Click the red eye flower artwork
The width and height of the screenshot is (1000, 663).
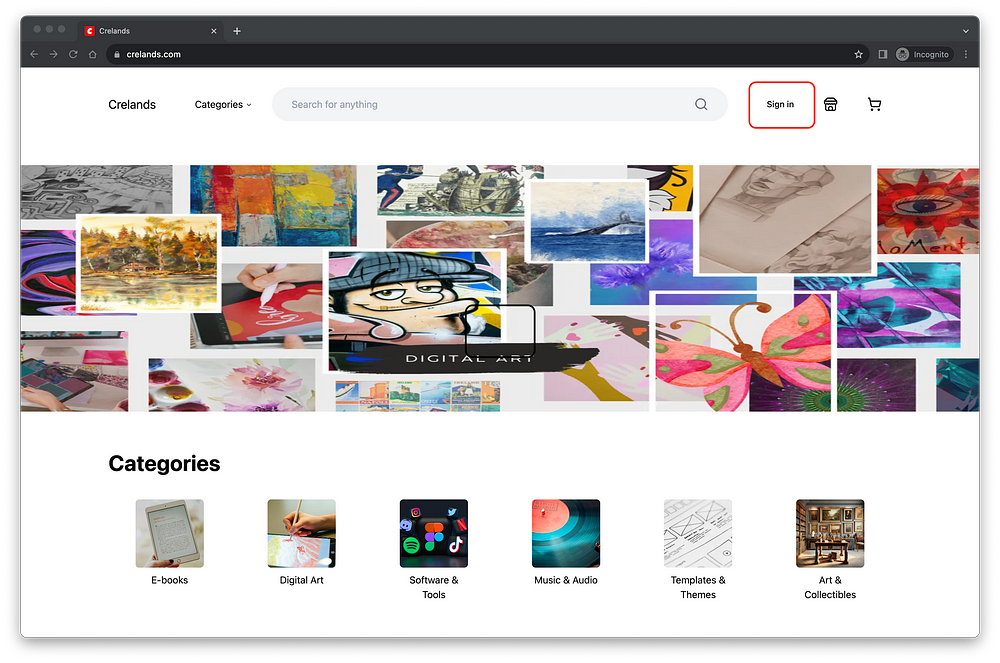[x=928, y=211]
